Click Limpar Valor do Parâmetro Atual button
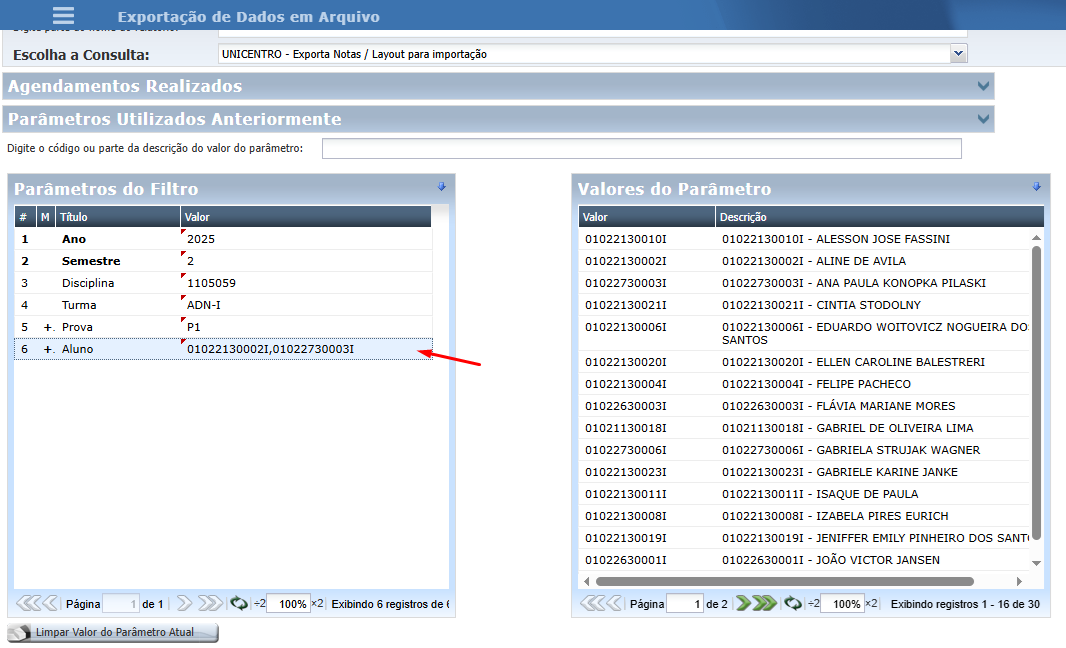Image resolution: width=1066 pixels, height=648 pixels. (113, 632)
